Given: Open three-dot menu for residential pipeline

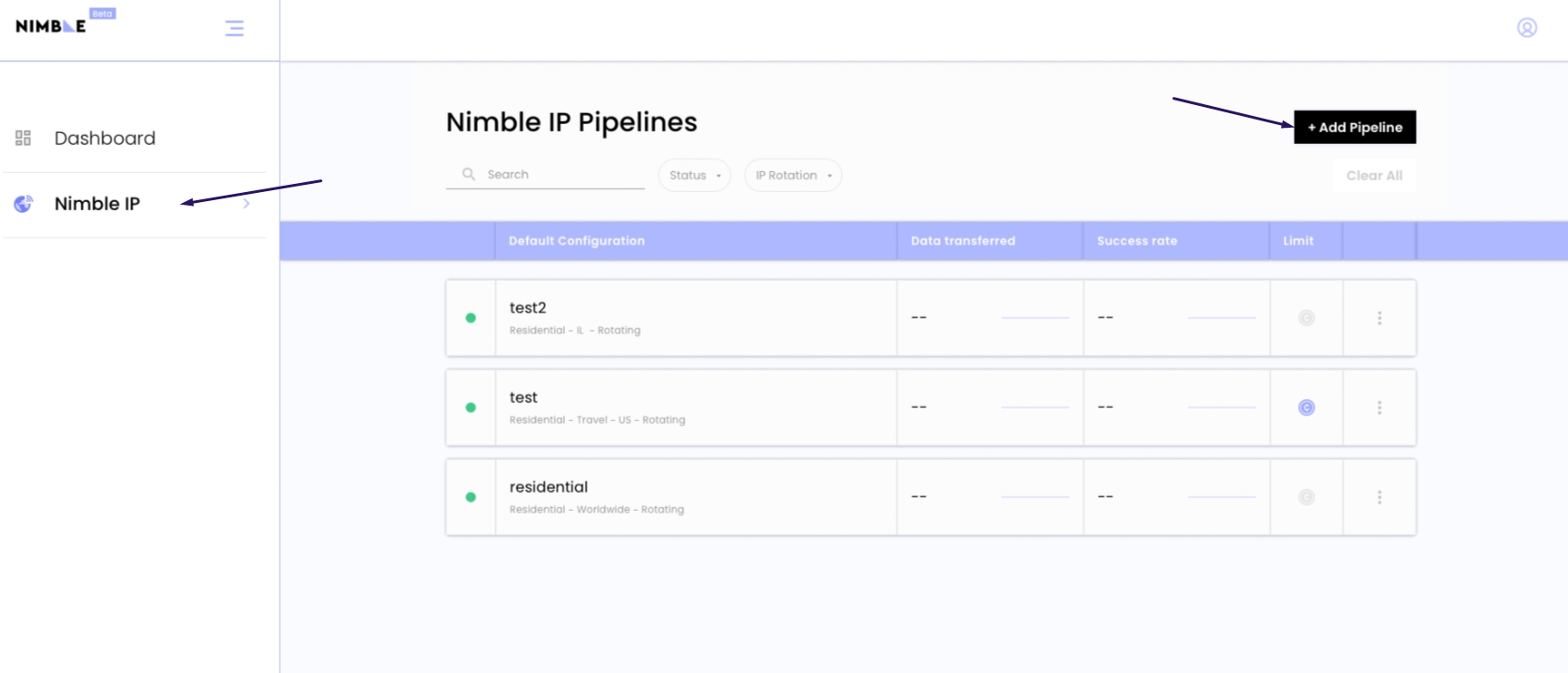Looking at the screenshot, I should 1379,497.
